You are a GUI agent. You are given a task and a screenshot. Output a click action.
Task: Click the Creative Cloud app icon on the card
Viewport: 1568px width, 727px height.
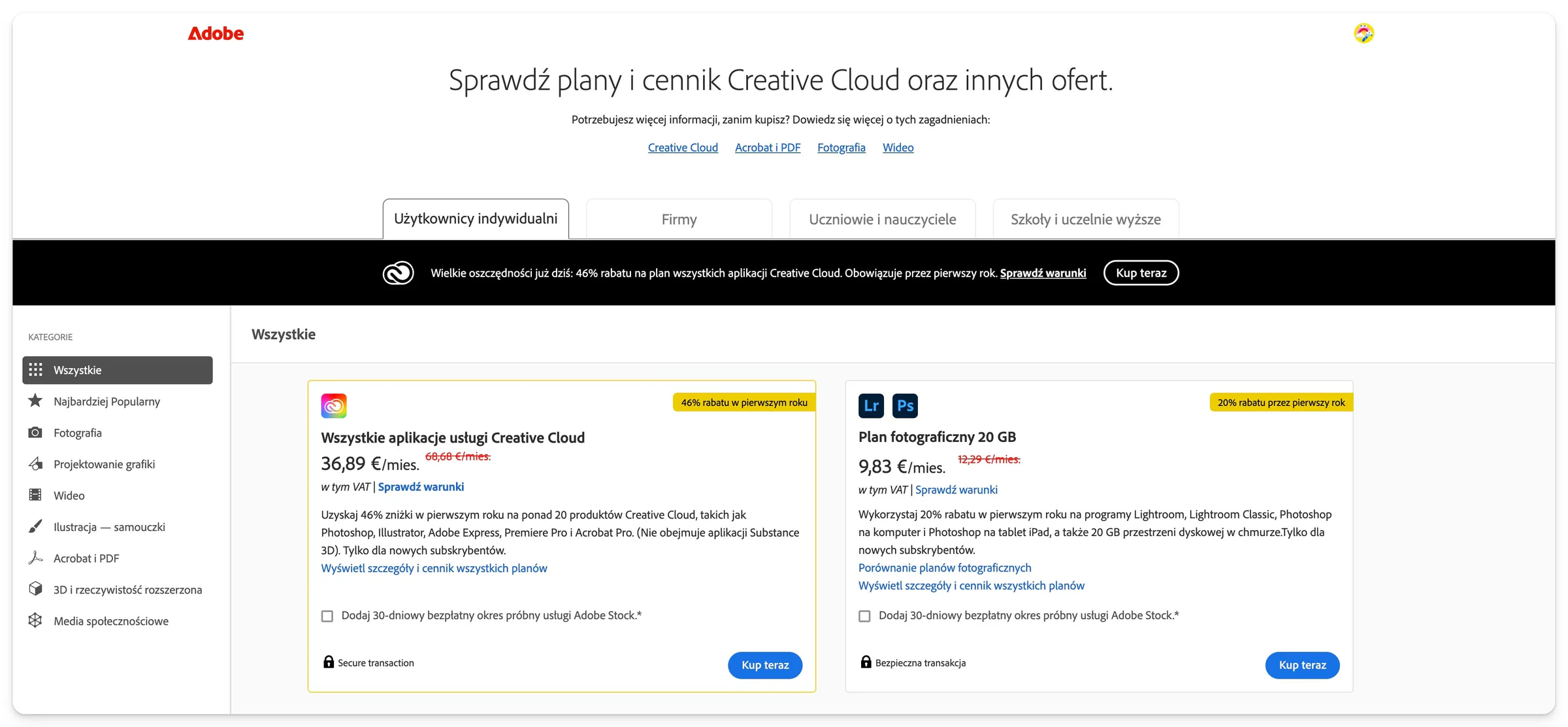[334, 405]
